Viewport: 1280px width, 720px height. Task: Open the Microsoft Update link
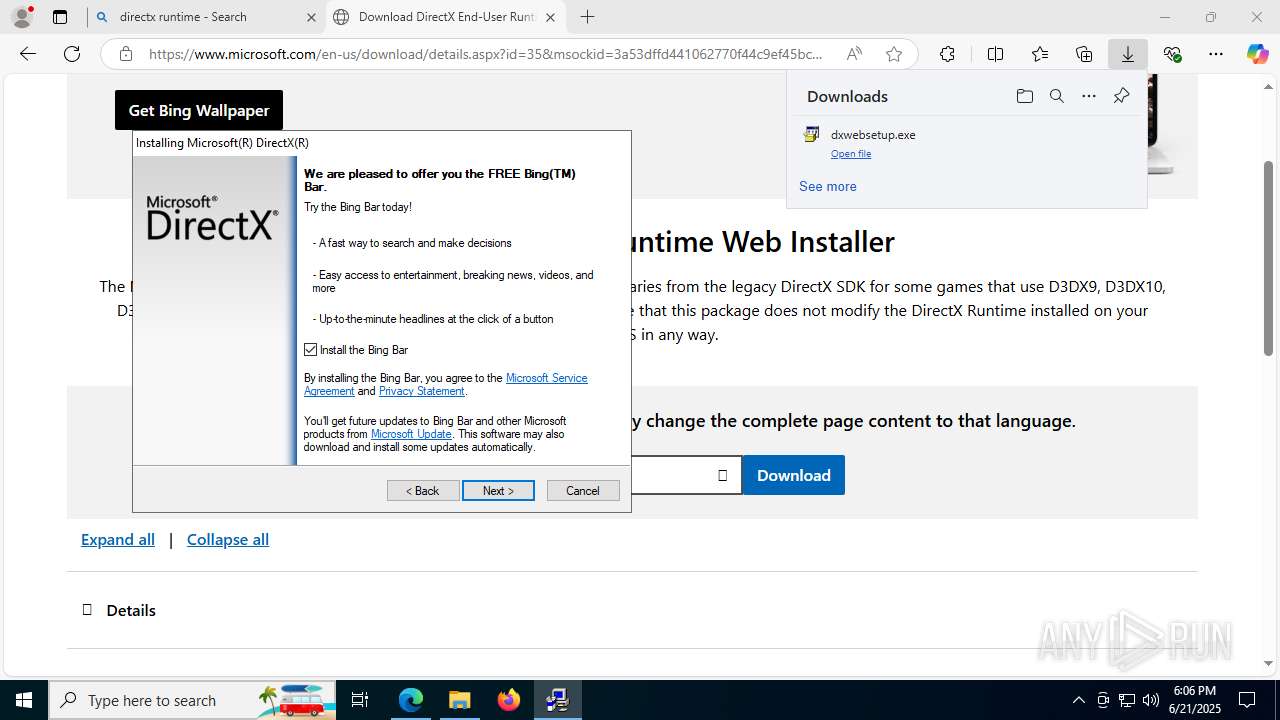coord(411,434)
